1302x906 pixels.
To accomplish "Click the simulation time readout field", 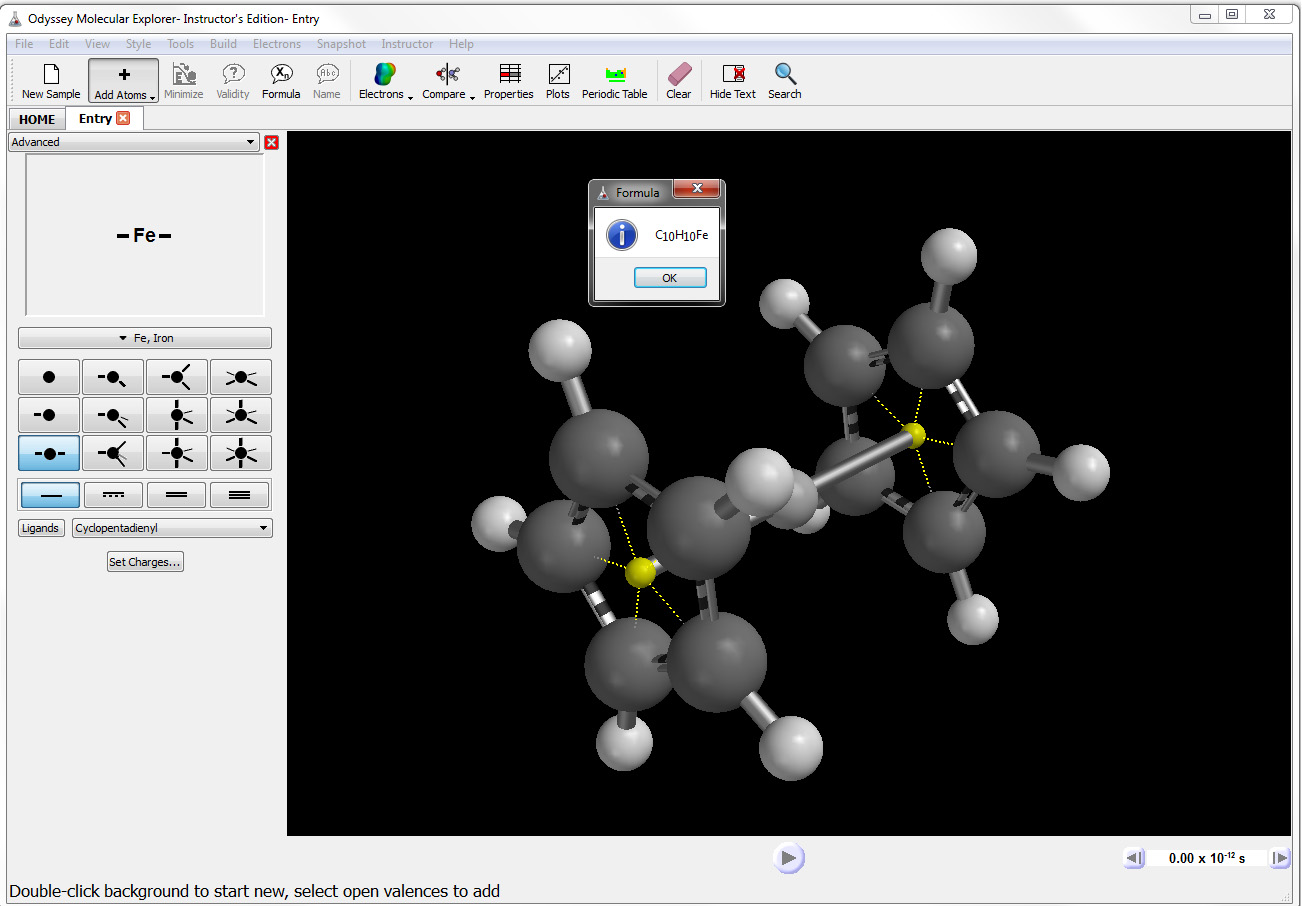I will click(x=1208, y=858).
